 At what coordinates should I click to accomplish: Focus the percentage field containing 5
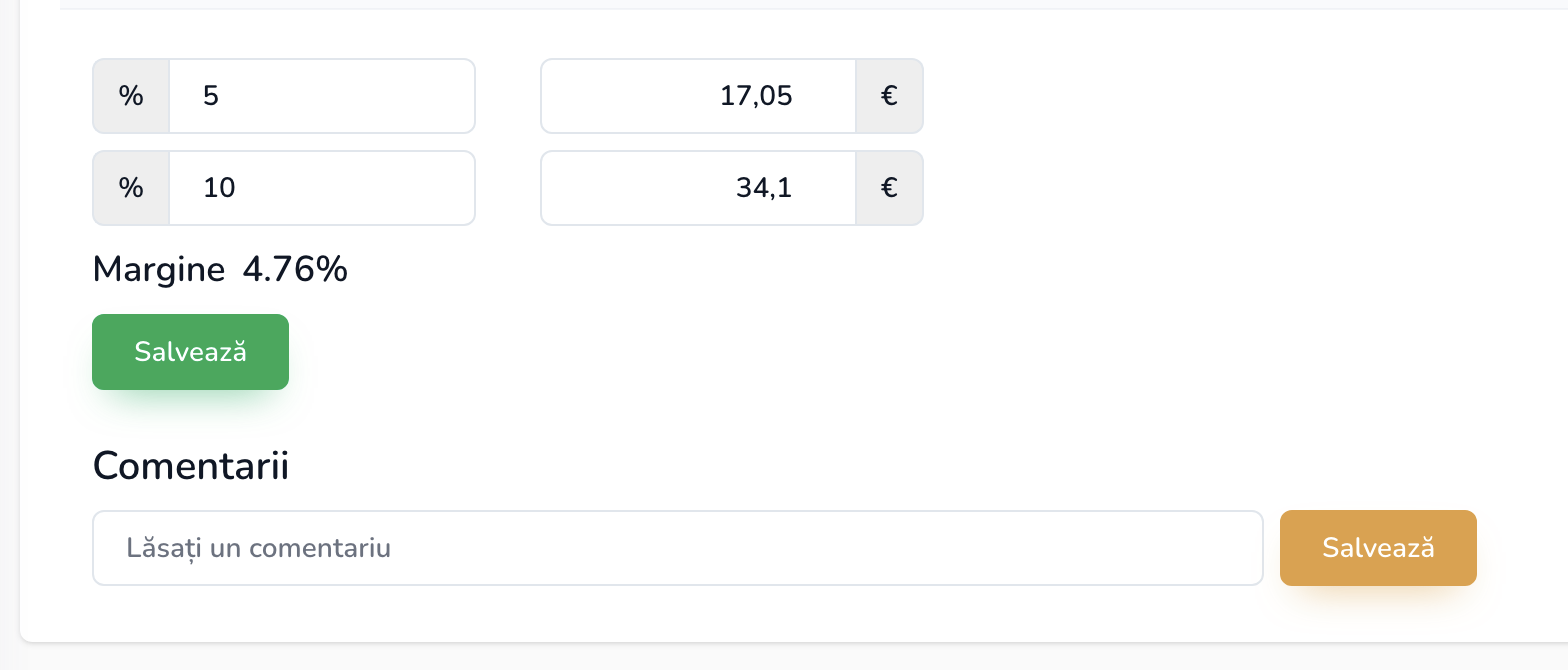(x=320, y=96)
